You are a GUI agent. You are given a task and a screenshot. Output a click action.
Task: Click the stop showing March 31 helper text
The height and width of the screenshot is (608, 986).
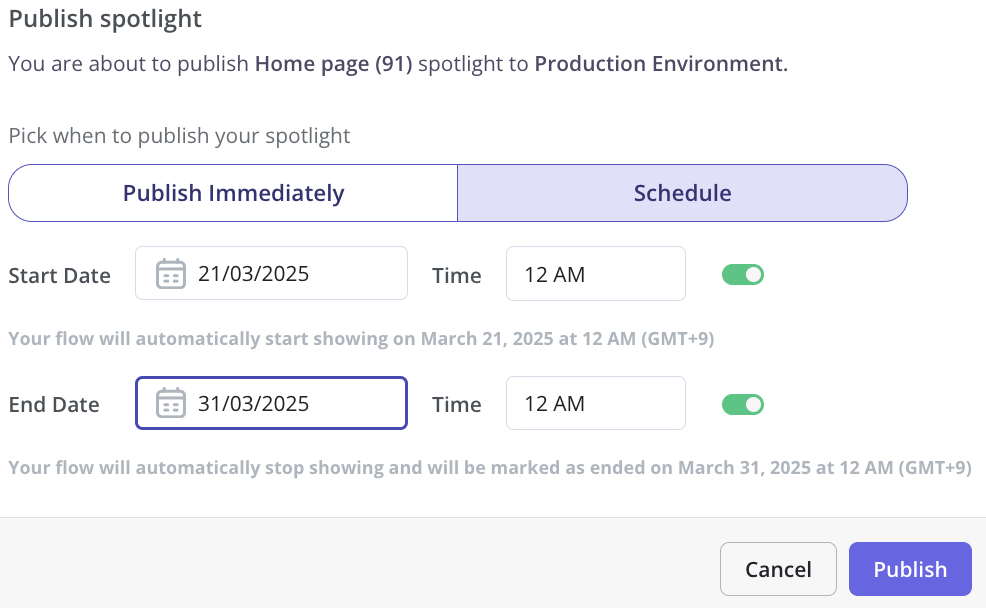pyautogui.click(x=490, y=467)
